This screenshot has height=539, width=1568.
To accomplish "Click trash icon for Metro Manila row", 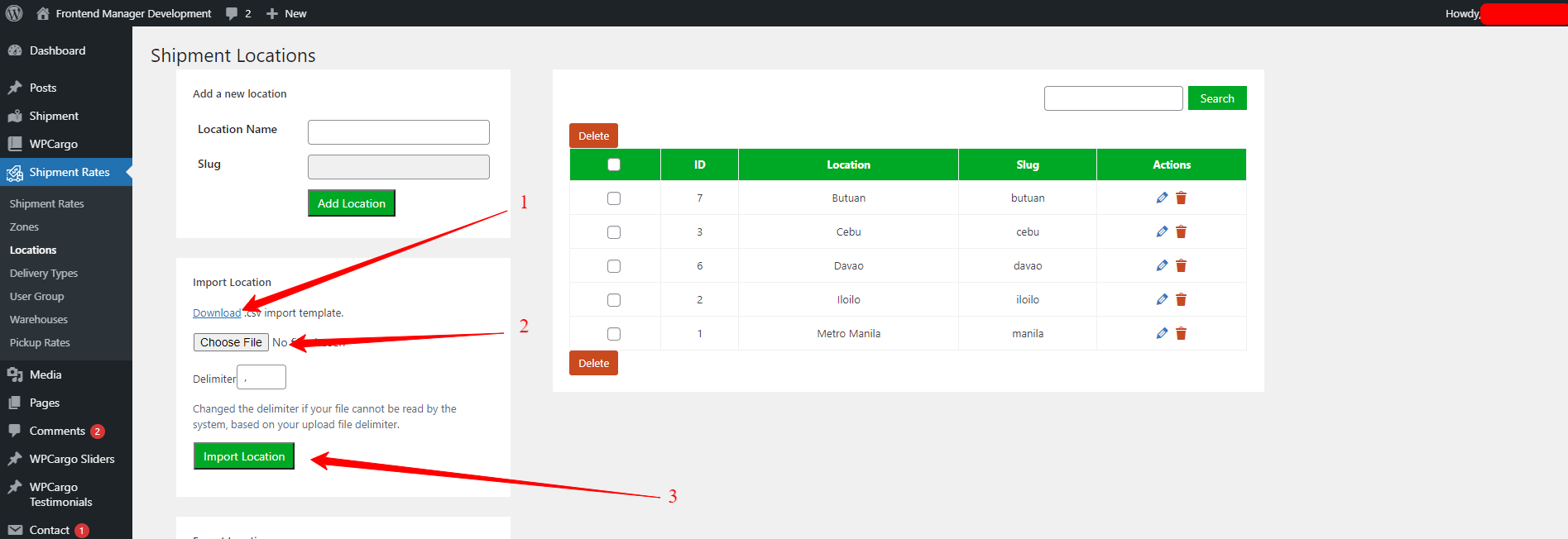I will pyautogui.click(x=1181, y=334).
